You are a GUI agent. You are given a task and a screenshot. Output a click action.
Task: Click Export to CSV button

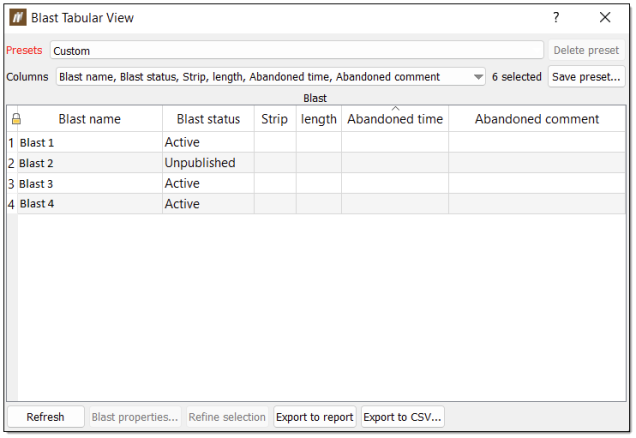point(403,417)
